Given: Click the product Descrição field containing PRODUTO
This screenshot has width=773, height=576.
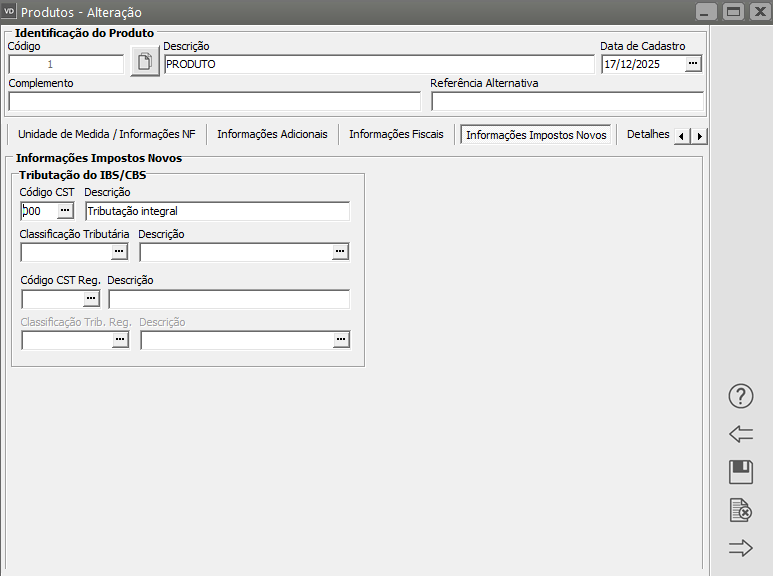Looking at the screenshot, I should pyautogui.click(x=378, y=64).
